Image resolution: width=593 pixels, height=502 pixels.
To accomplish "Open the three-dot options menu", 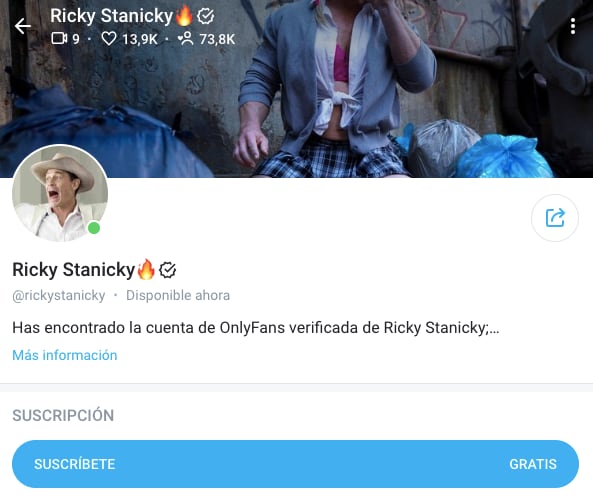I will click(x=573, y=26).
